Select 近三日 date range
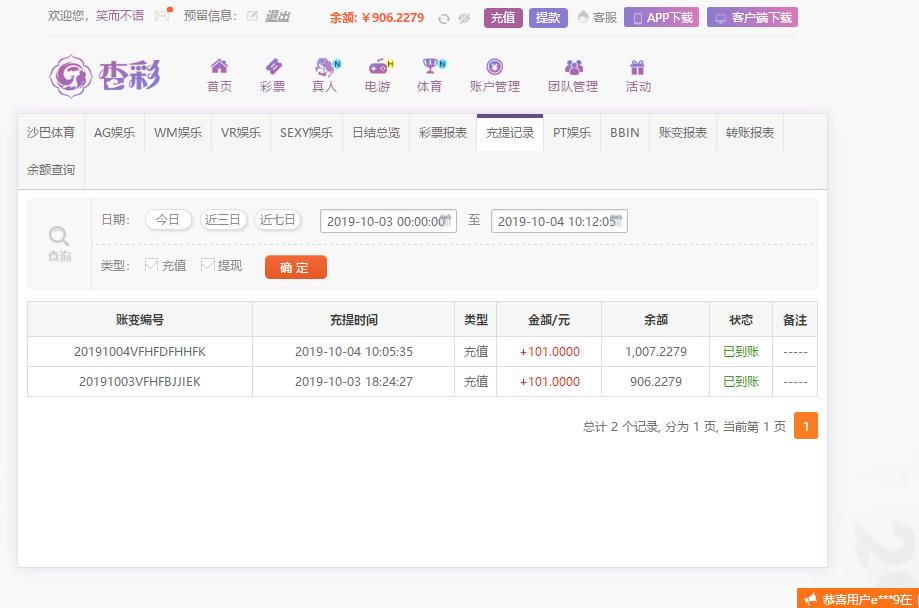The height and width of the screenshot is (608, 919). pos(223,220)
